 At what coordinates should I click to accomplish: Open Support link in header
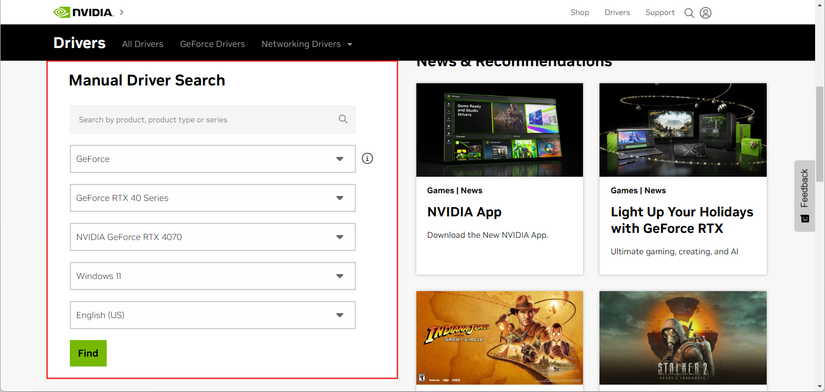pyautogui.click(x=660, y=12)
